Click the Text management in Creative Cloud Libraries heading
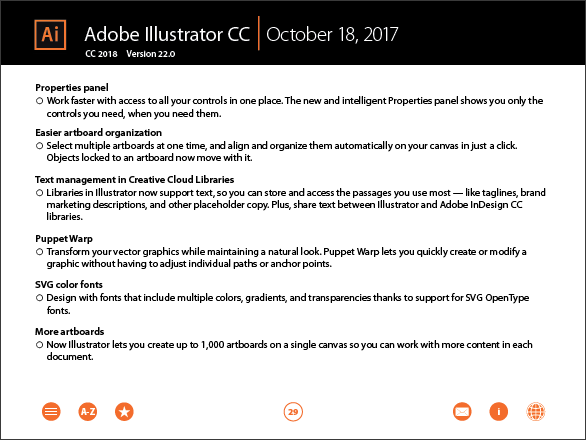This screenshot has height=440, width=586. point(135,180)
